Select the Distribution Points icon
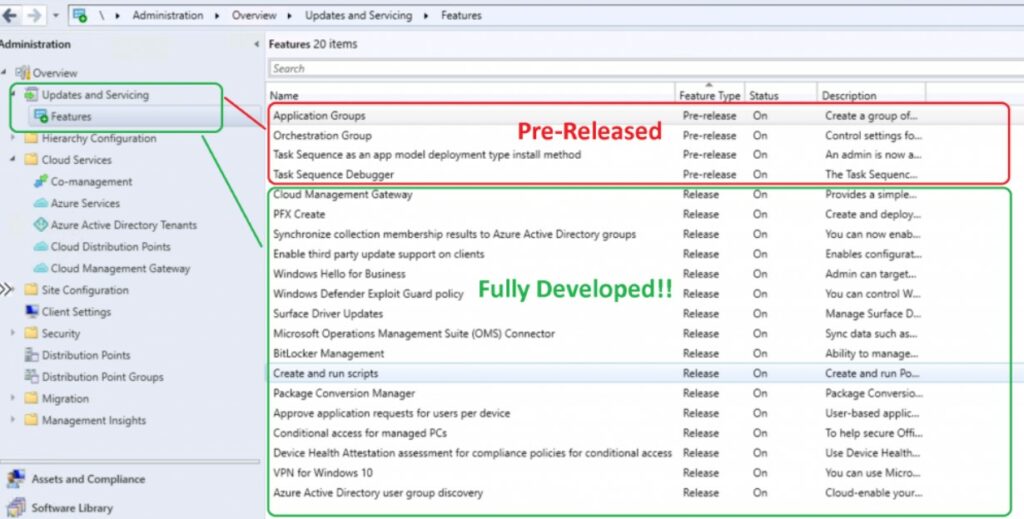Viewport: 1024px width, 519px height. pos(31,354)
